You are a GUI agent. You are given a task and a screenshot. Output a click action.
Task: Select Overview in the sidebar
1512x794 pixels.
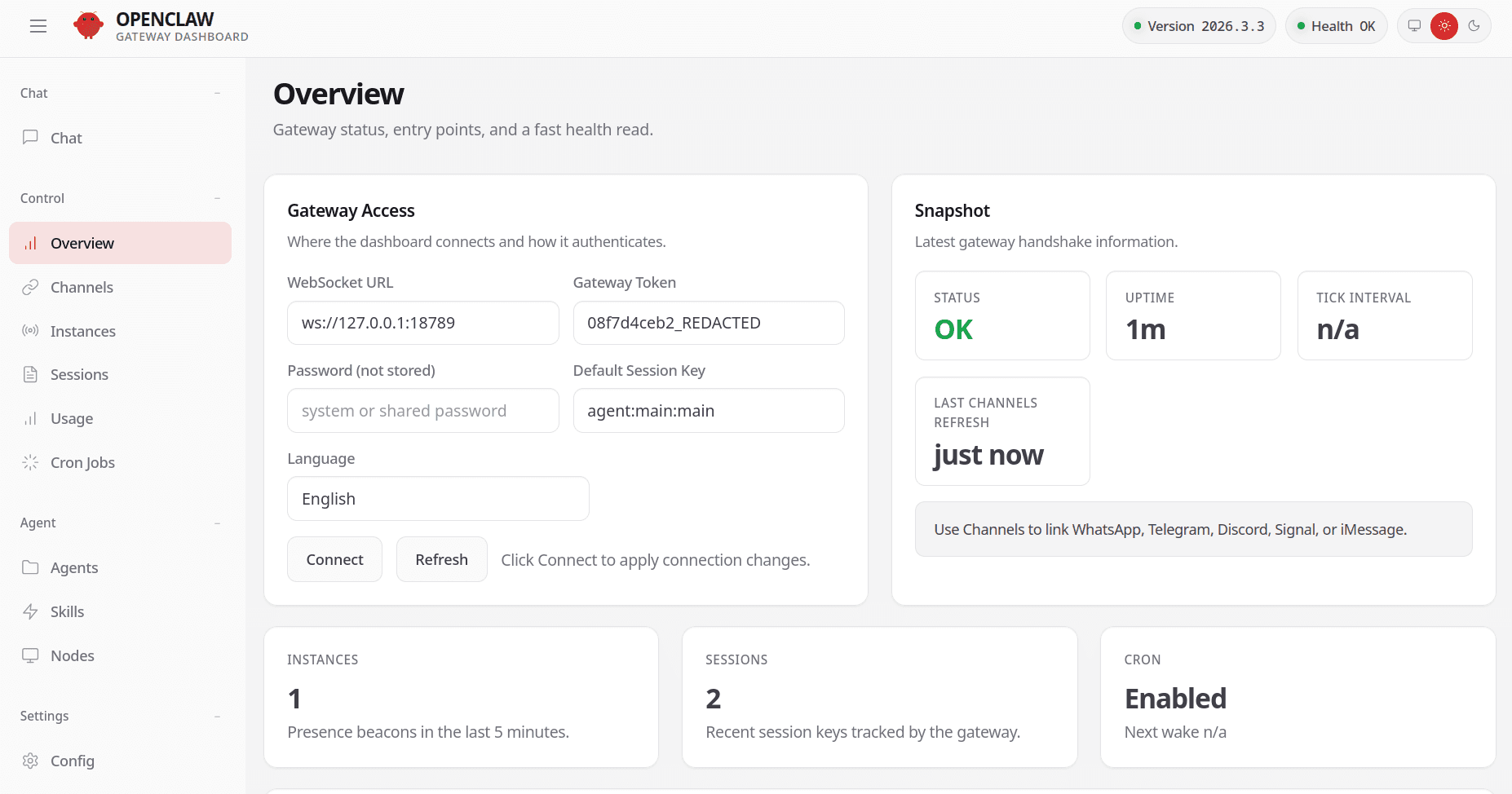120,243
